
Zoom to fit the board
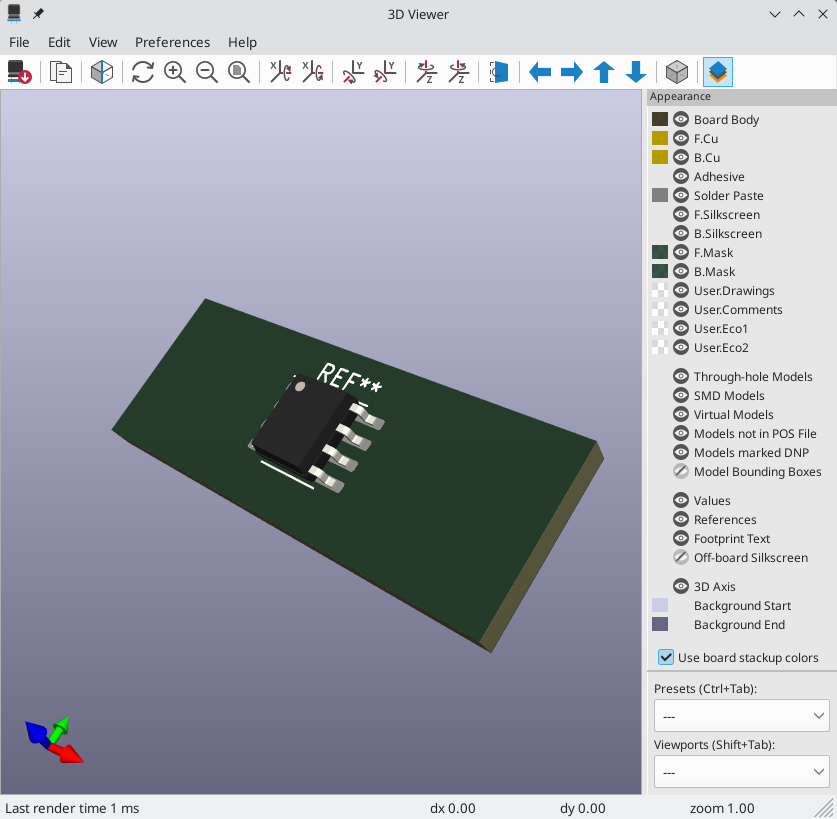(x=239, y=72)
